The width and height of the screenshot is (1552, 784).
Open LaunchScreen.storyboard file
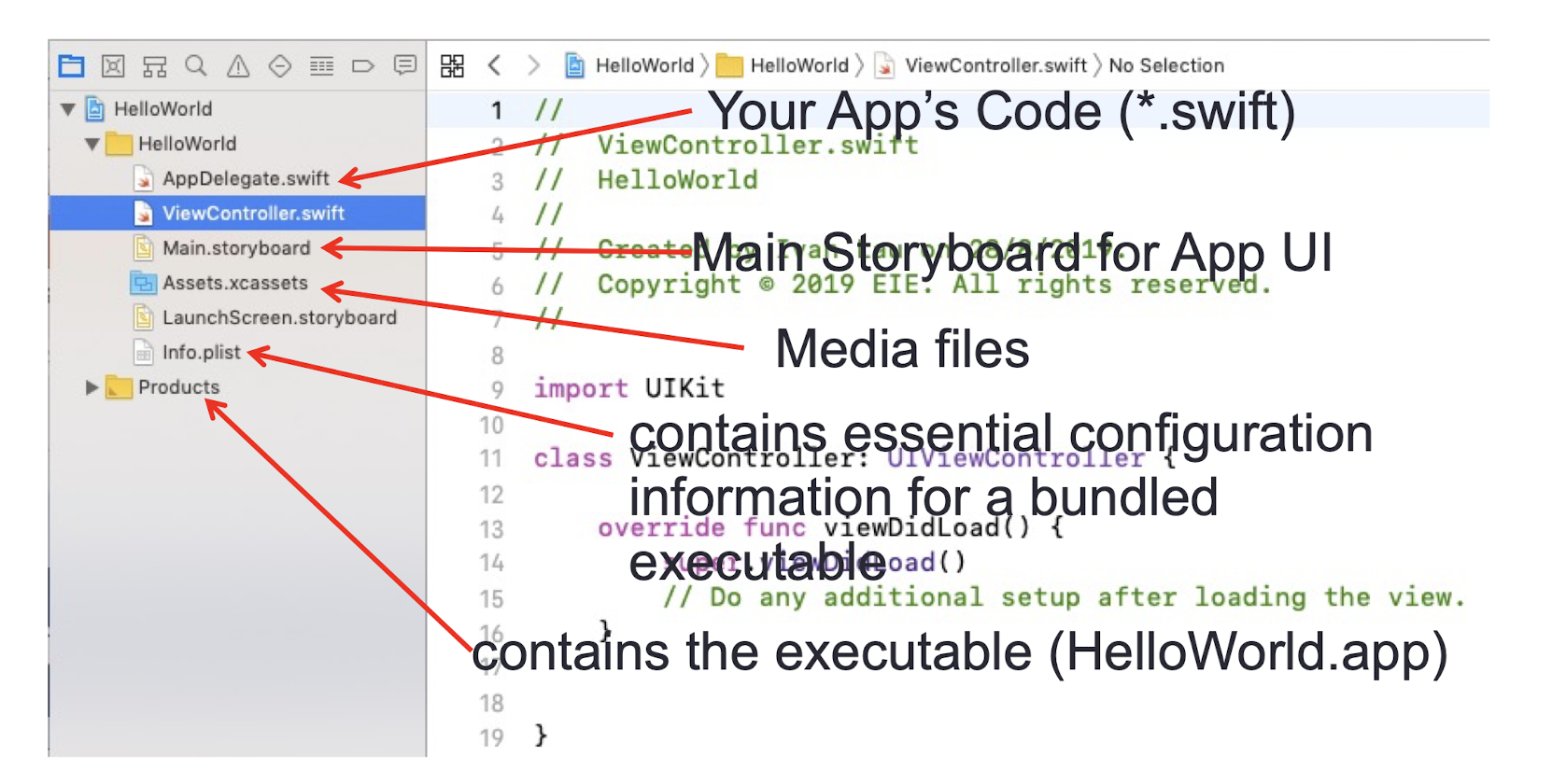pos(237,318)
